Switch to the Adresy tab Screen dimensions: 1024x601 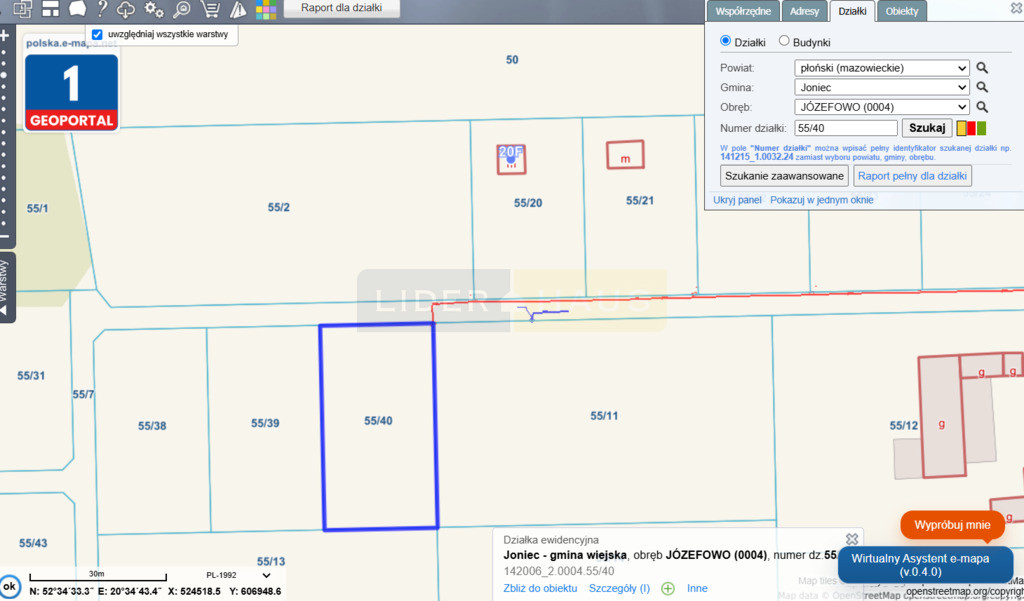pos(804,11)
